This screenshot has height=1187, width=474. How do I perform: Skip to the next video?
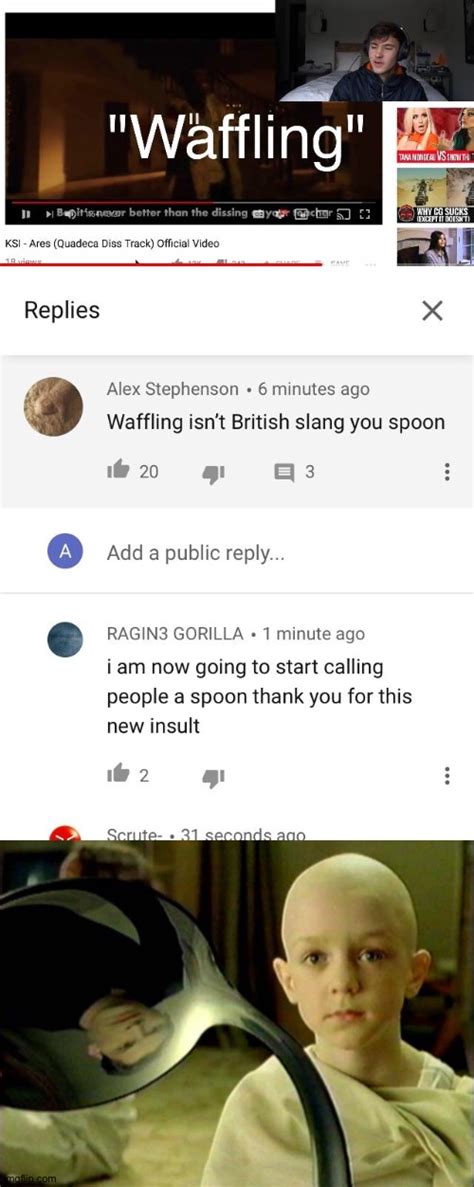tap(50, 215)
